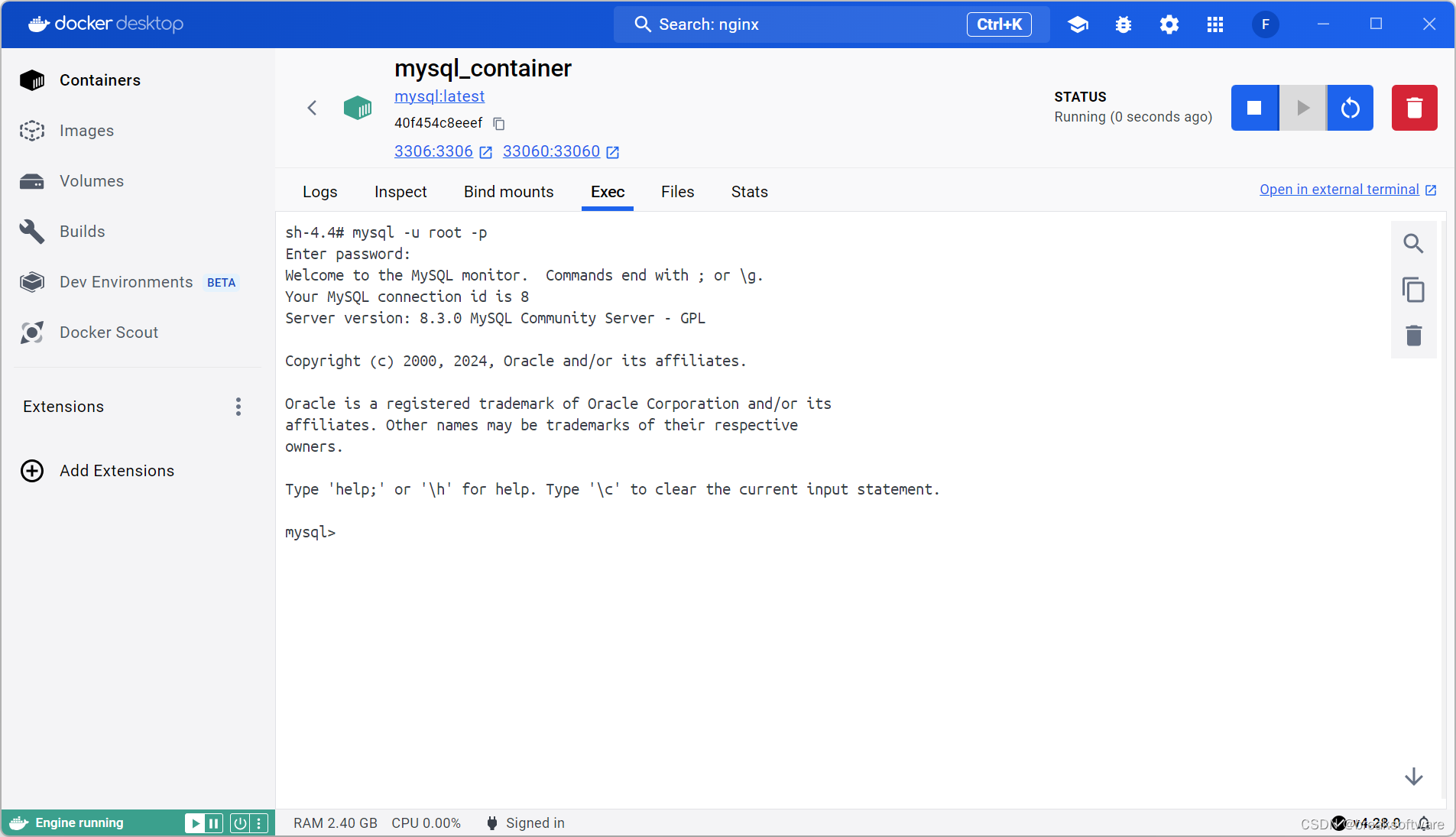1456x837 pixels.
Task: Restart the mysql_container
Action: (x=1351, y=108)
